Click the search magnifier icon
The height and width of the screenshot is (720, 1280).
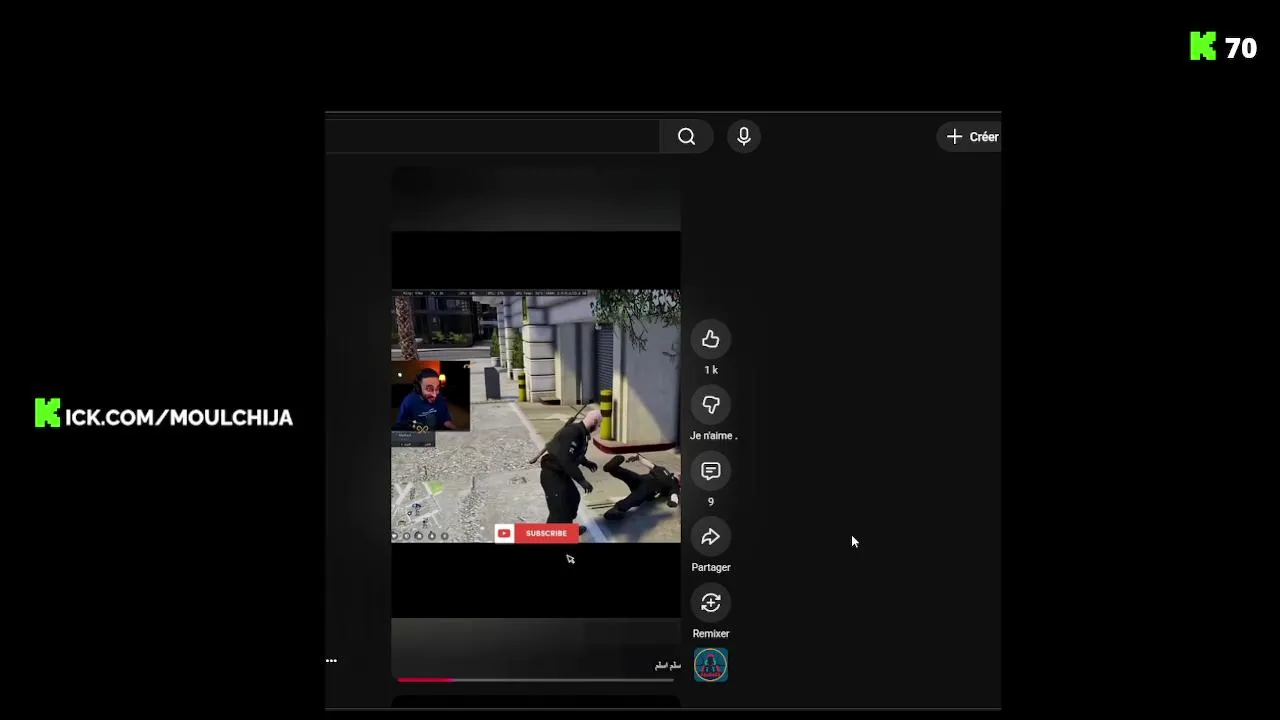coord(686,137)
